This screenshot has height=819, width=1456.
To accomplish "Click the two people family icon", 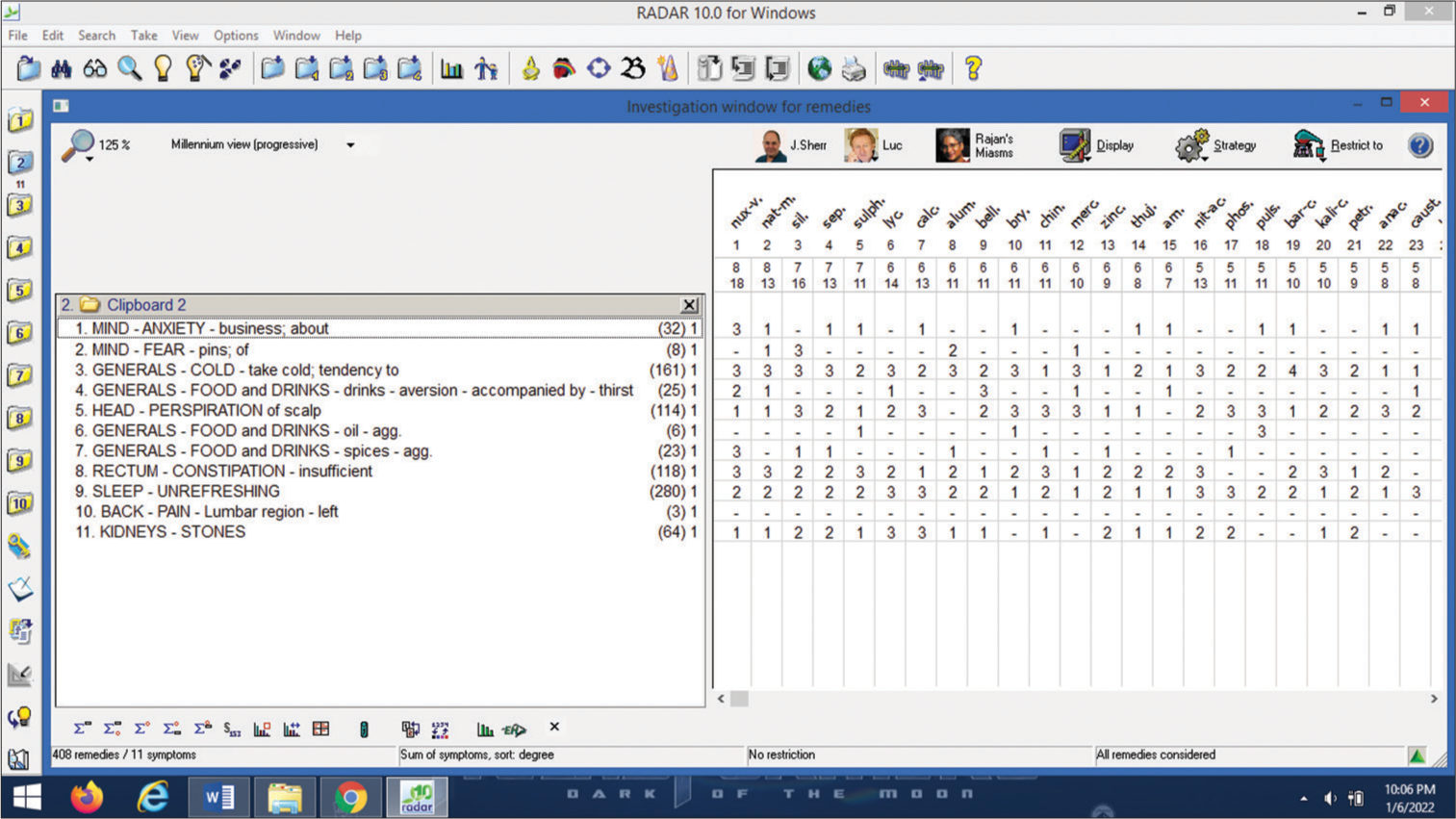I will [486, 68].
